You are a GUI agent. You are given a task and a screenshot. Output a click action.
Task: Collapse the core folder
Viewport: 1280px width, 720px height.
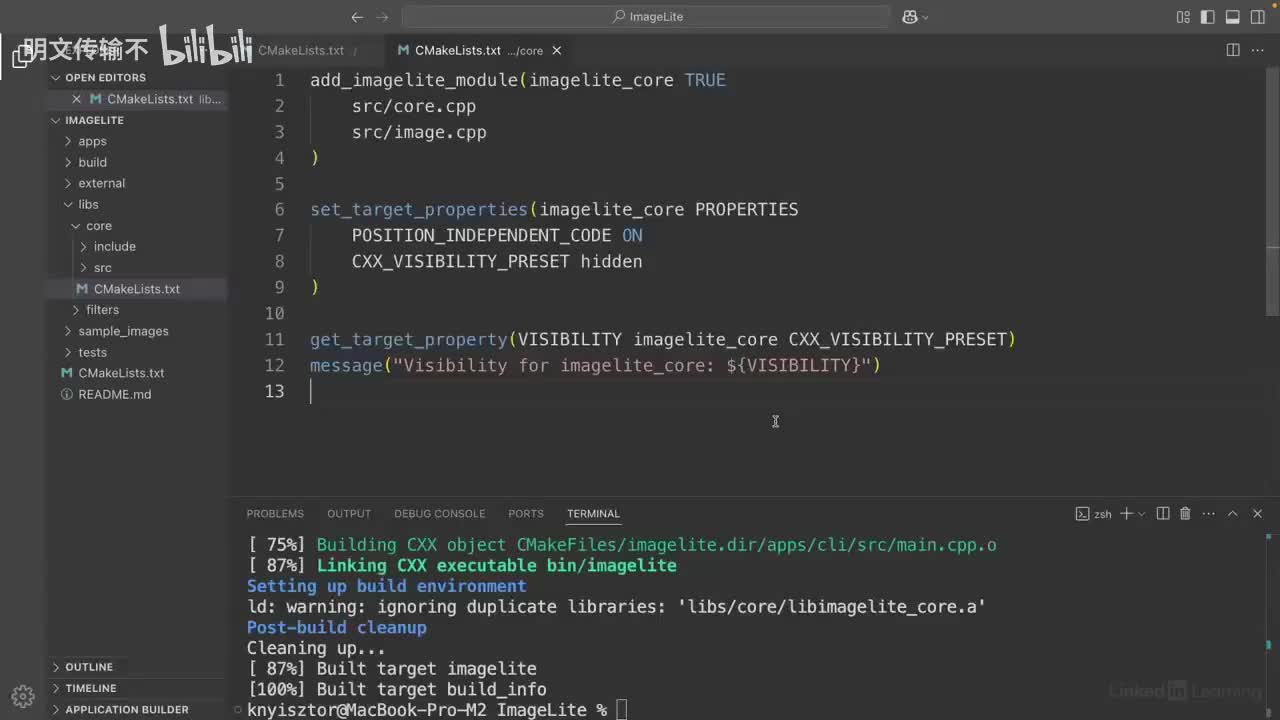[x=98, y=226]
